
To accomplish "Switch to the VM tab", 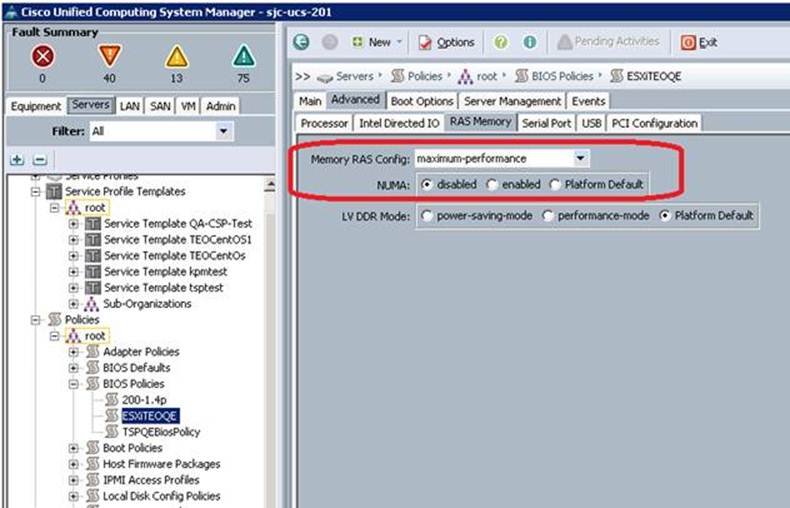I will [x=188, y=106].
